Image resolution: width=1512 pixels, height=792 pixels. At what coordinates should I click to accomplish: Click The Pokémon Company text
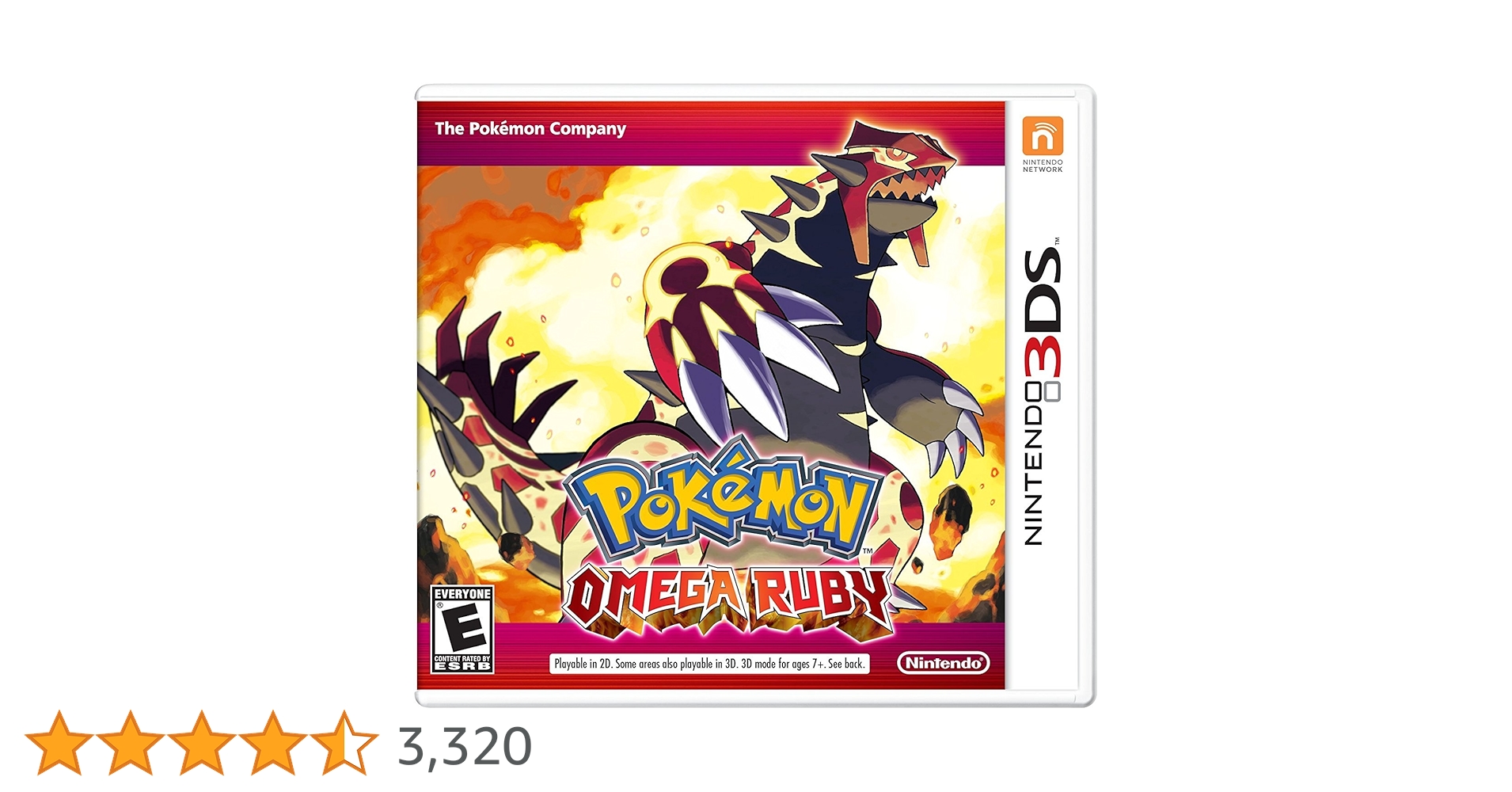(x=530, y=128)
